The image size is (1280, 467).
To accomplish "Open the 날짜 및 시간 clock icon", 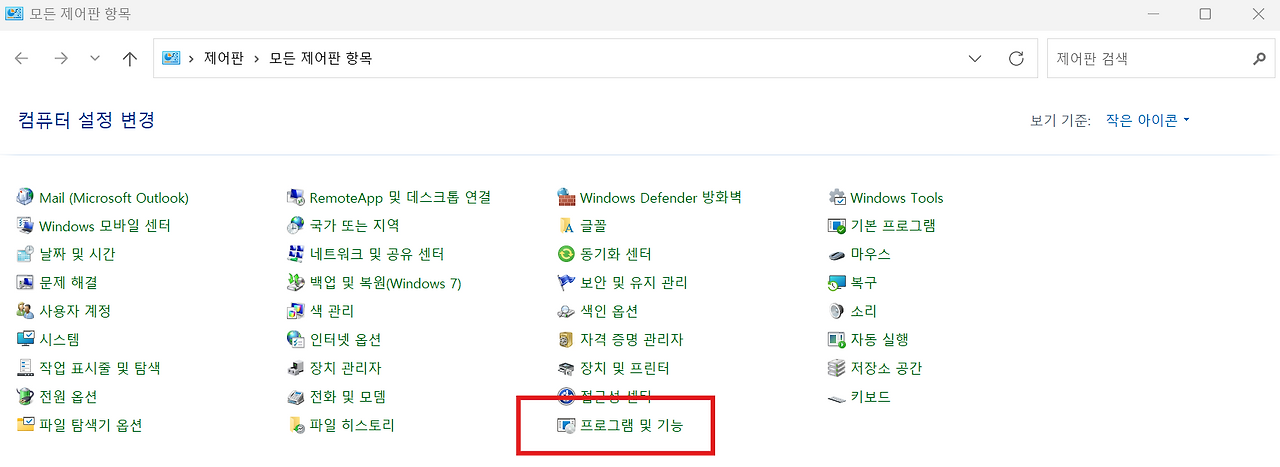I will click(x=25, y=254).
